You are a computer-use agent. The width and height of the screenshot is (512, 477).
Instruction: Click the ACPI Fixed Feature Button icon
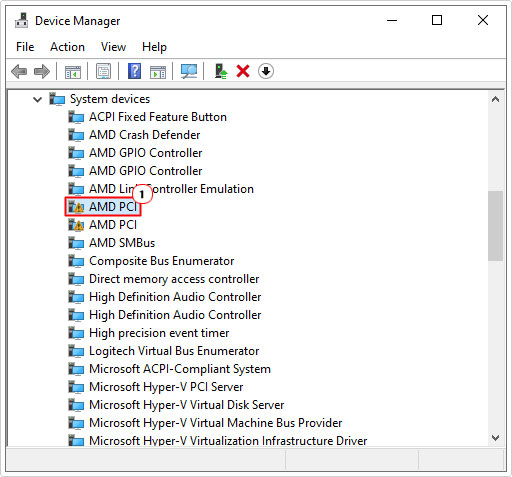[76, 117]
